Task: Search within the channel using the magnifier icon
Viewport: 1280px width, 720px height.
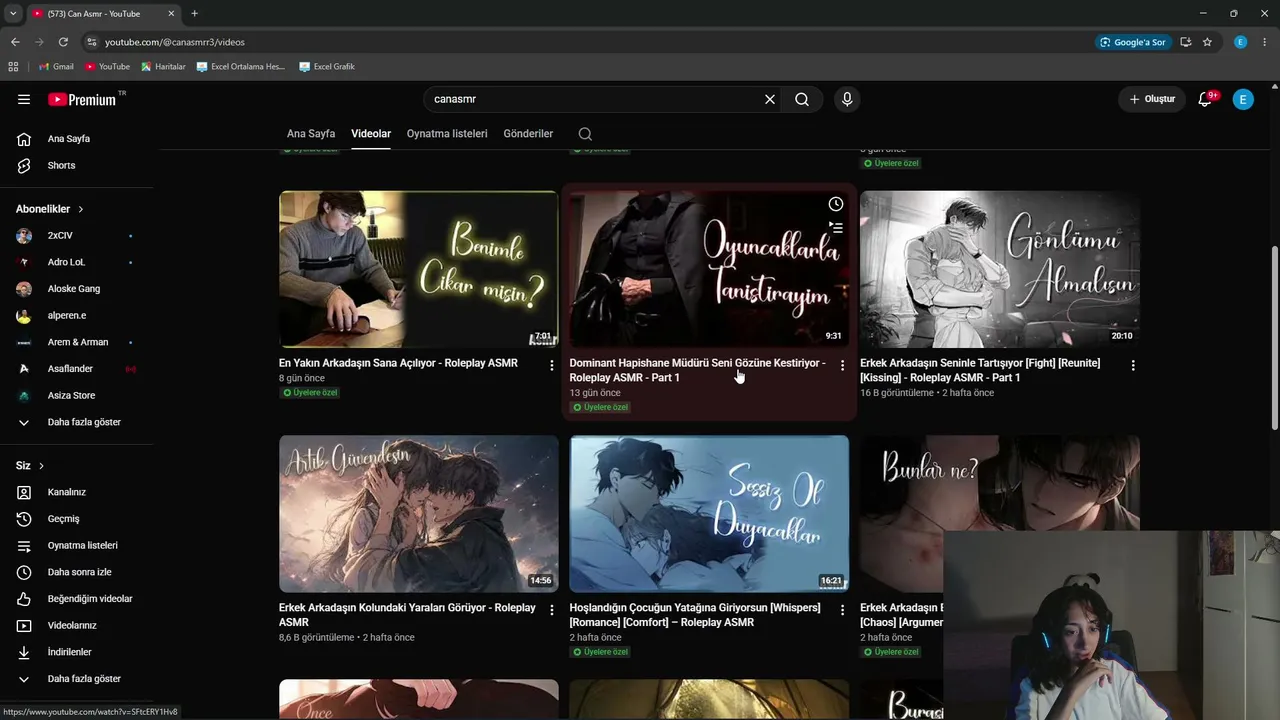Action: pyautogui.click(x=585, y=134)
